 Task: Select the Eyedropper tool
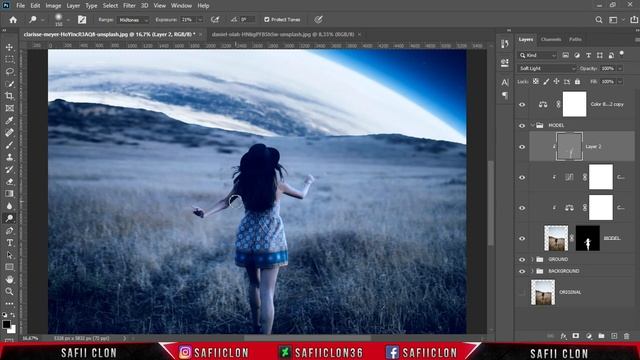(x=9, y=120)
